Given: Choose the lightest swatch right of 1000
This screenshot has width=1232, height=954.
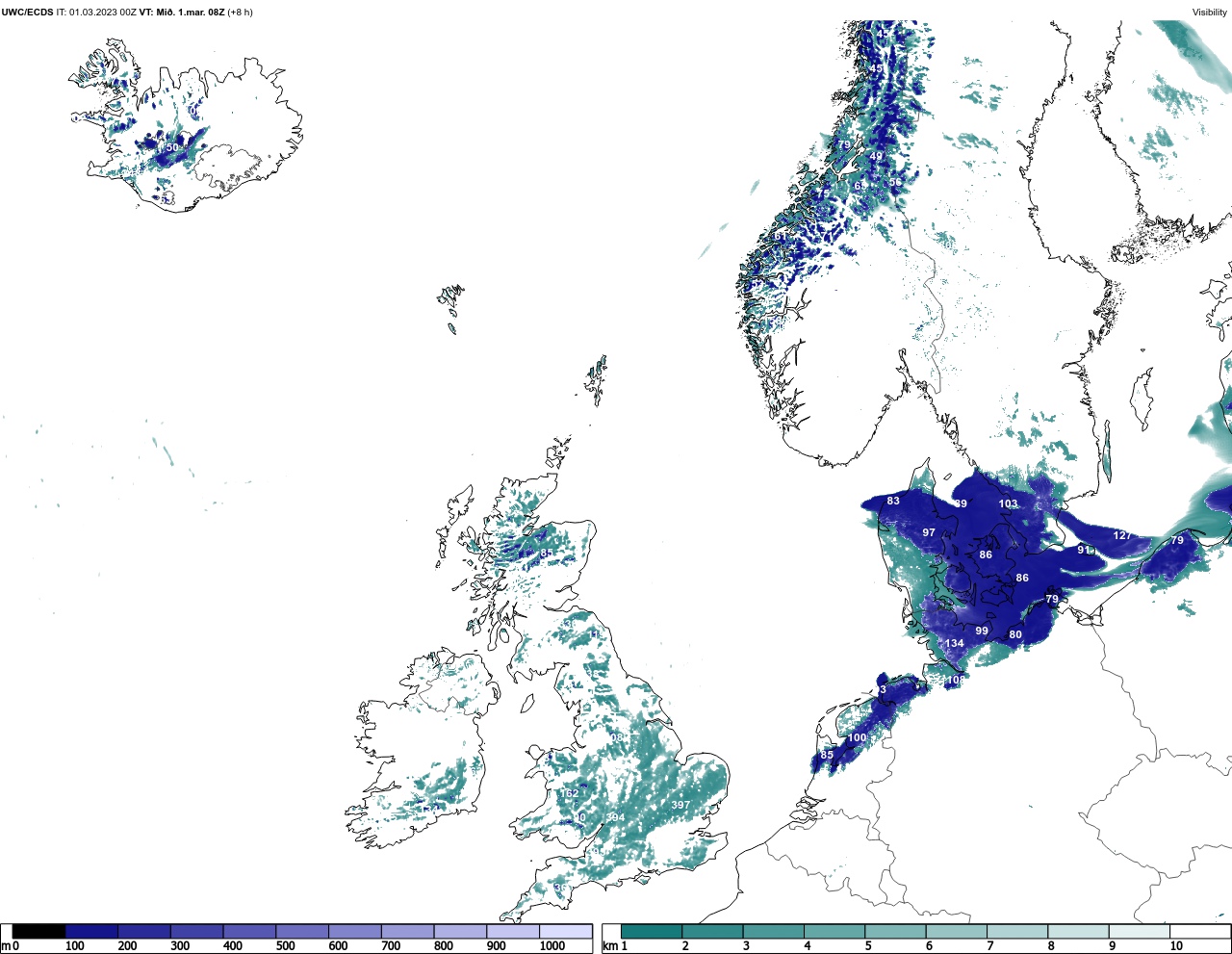Looking at the screenshot, I should (x=565, y=932).
